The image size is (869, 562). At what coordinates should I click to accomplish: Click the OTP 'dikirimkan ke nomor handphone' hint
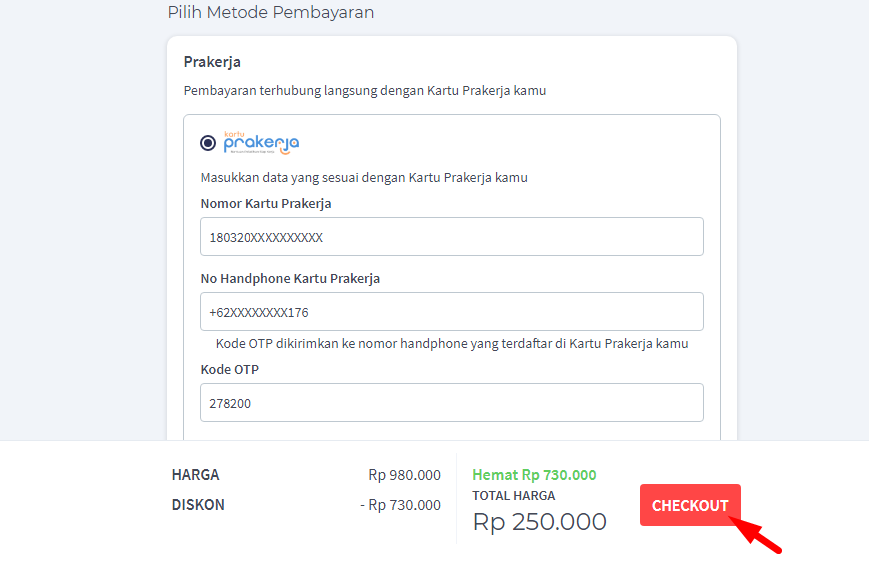click(452, 344)
